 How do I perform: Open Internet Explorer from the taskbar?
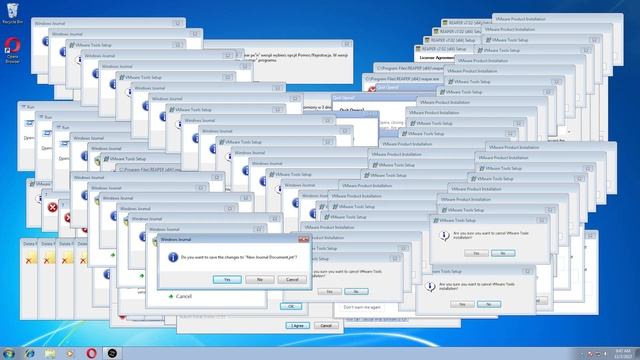click(x=29, y=353)
